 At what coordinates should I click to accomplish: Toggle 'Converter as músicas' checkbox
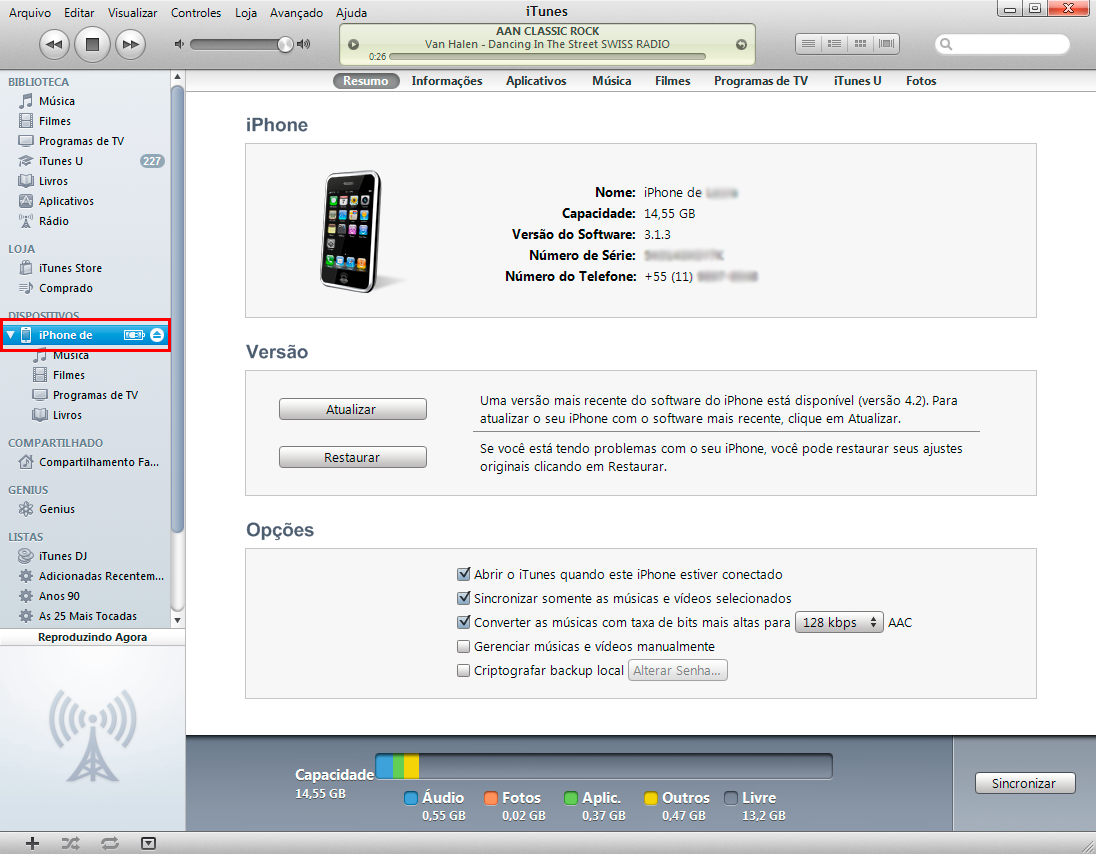463,622
